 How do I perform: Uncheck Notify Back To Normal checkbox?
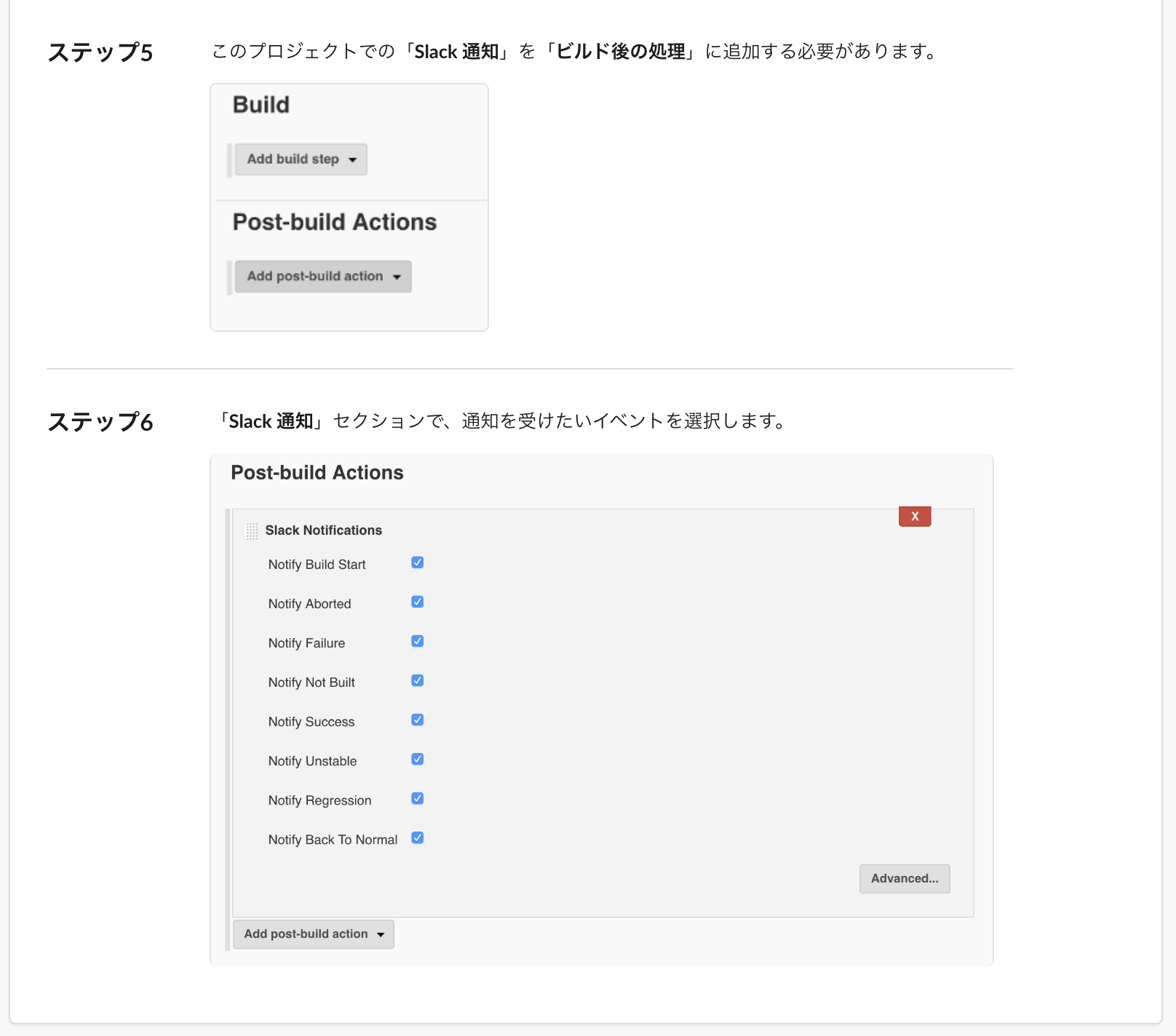(x=418, y=837)
